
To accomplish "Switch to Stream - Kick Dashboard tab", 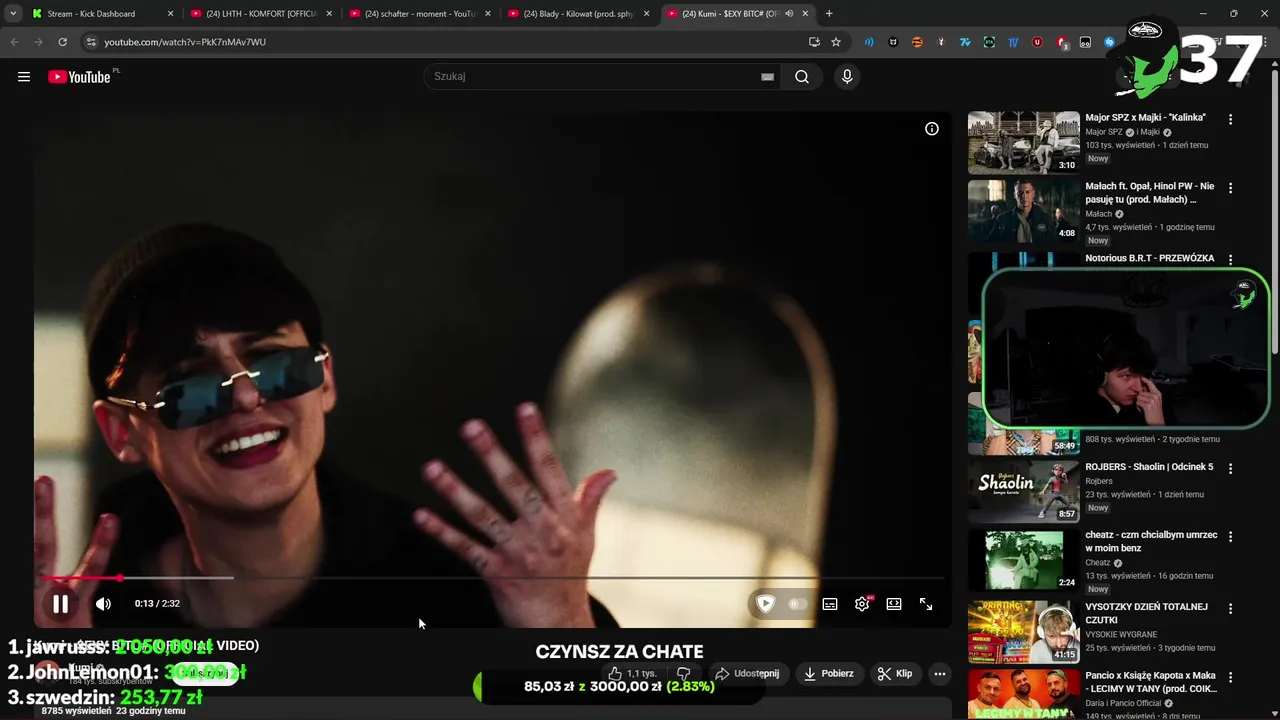I will click(102, 14).
